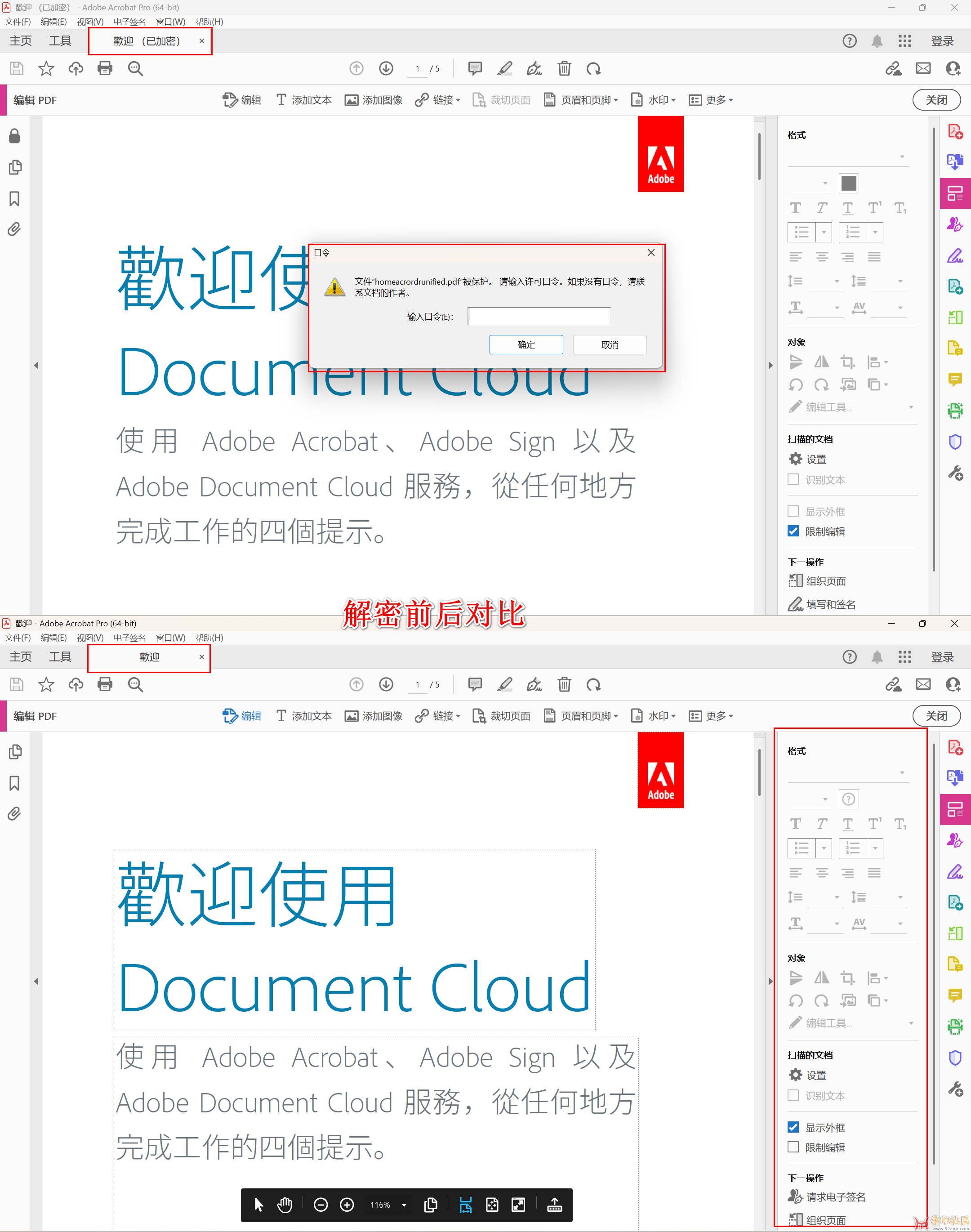
Task: Toggle 识别文本 checkbox in top window
Action: 793,479
